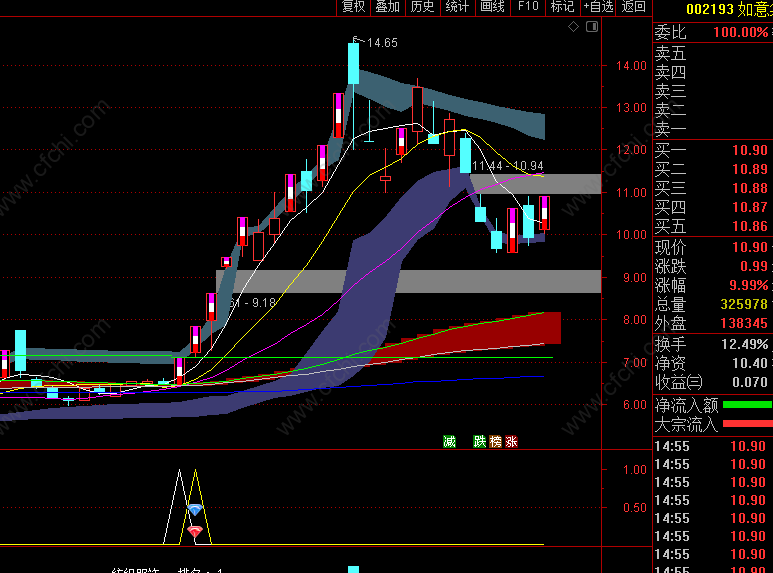This screenshot has width=773, height=573.
Task: Click stock code 002193 title
Action: click(x=710, y=9)
